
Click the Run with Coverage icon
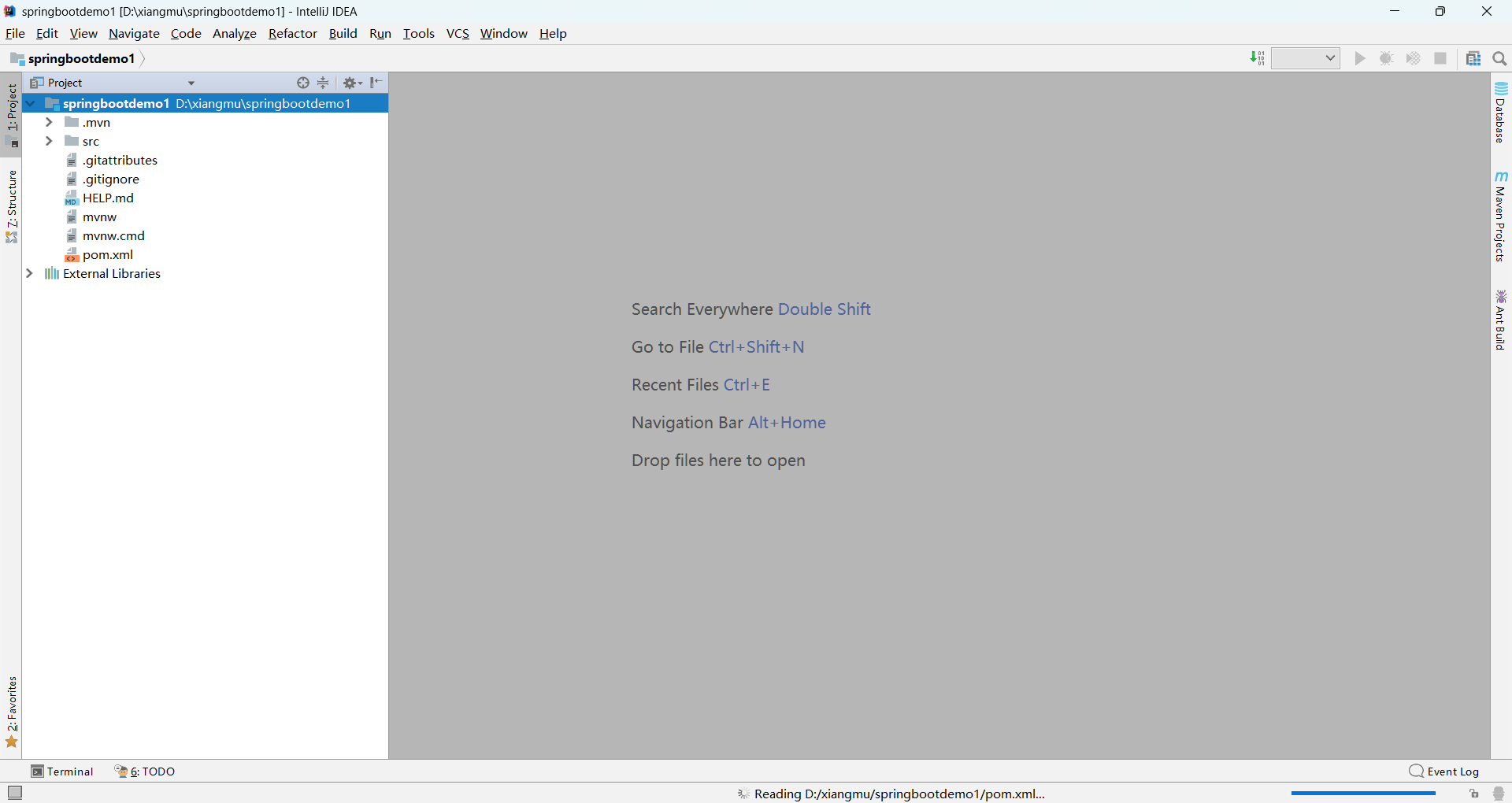coord(1414,58)
